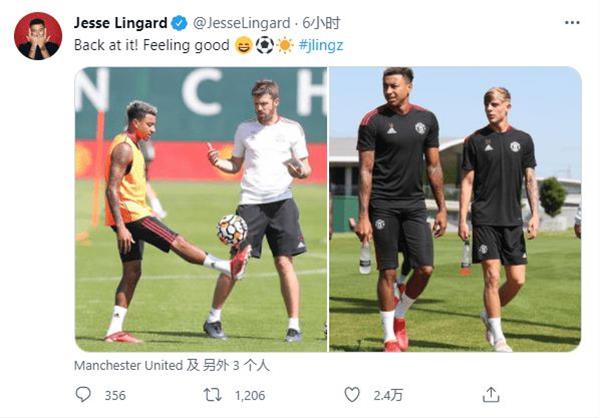Click the 2.4万 likes count
Image resolution: width=600 pixels, height=418 pixels.
(388, 395)
